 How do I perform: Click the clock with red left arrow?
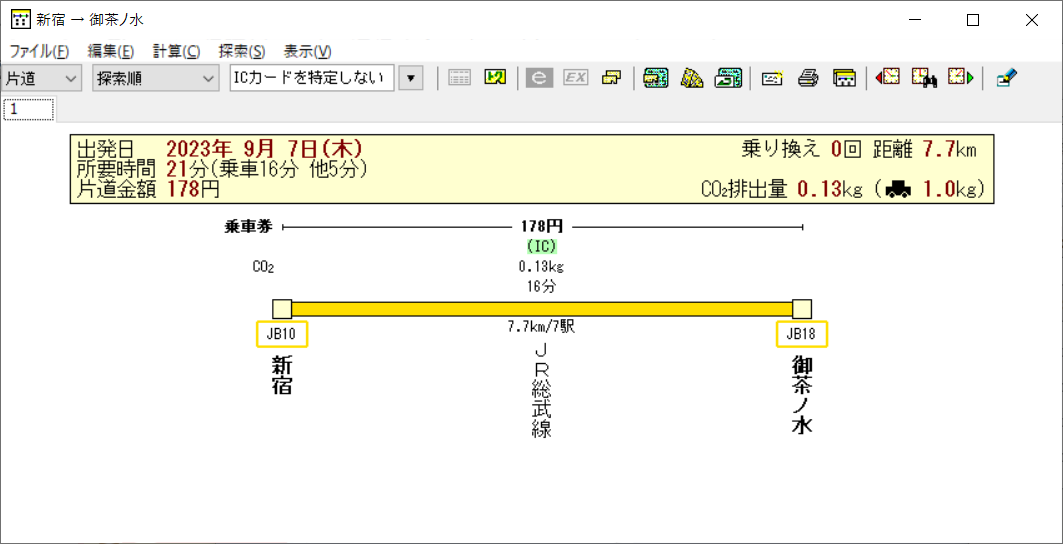[x=887, y=78]
